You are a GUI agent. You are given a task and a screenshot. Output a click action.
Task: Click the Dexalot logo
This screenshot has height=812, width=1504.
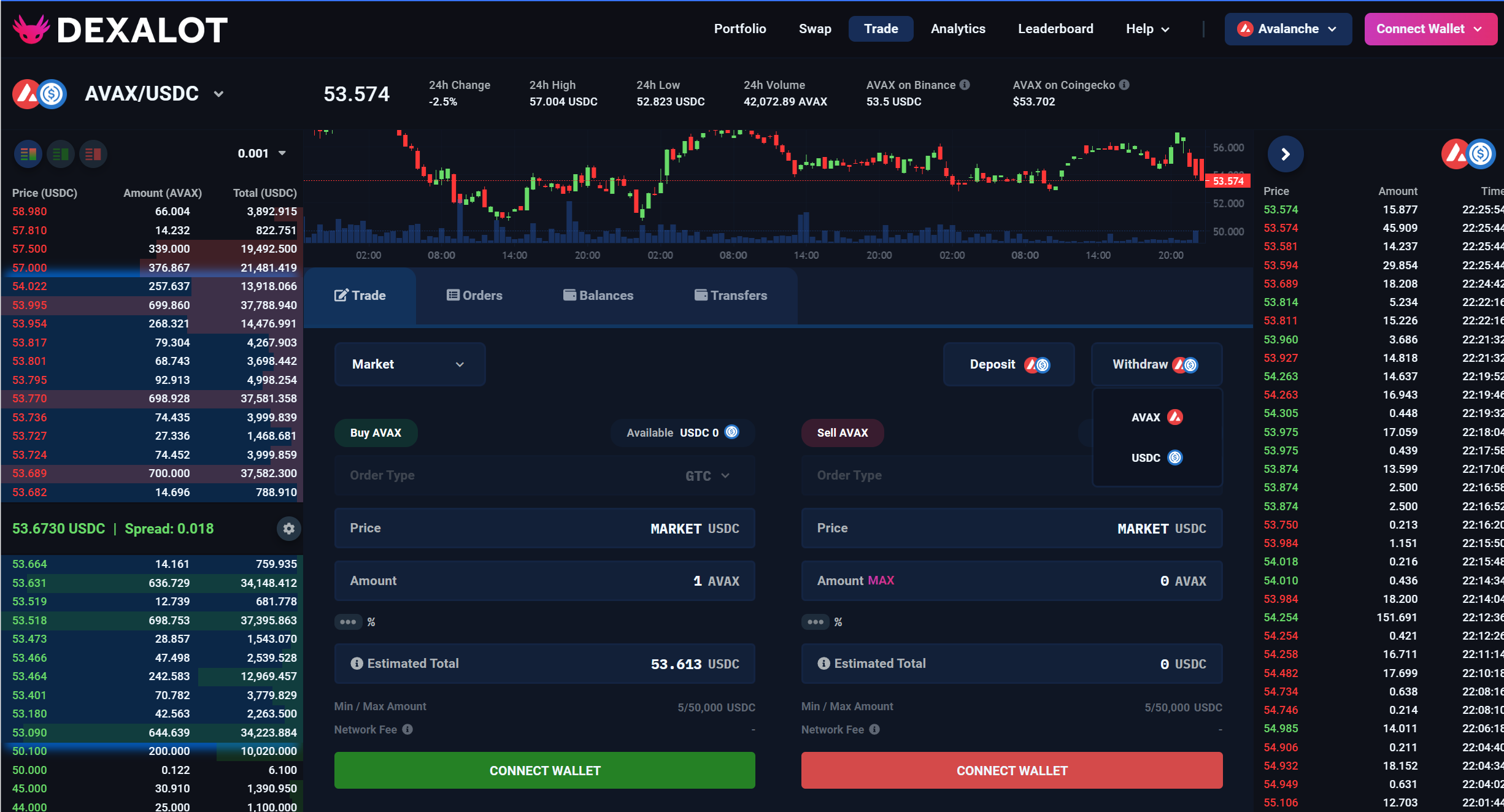tap(120, 29)
